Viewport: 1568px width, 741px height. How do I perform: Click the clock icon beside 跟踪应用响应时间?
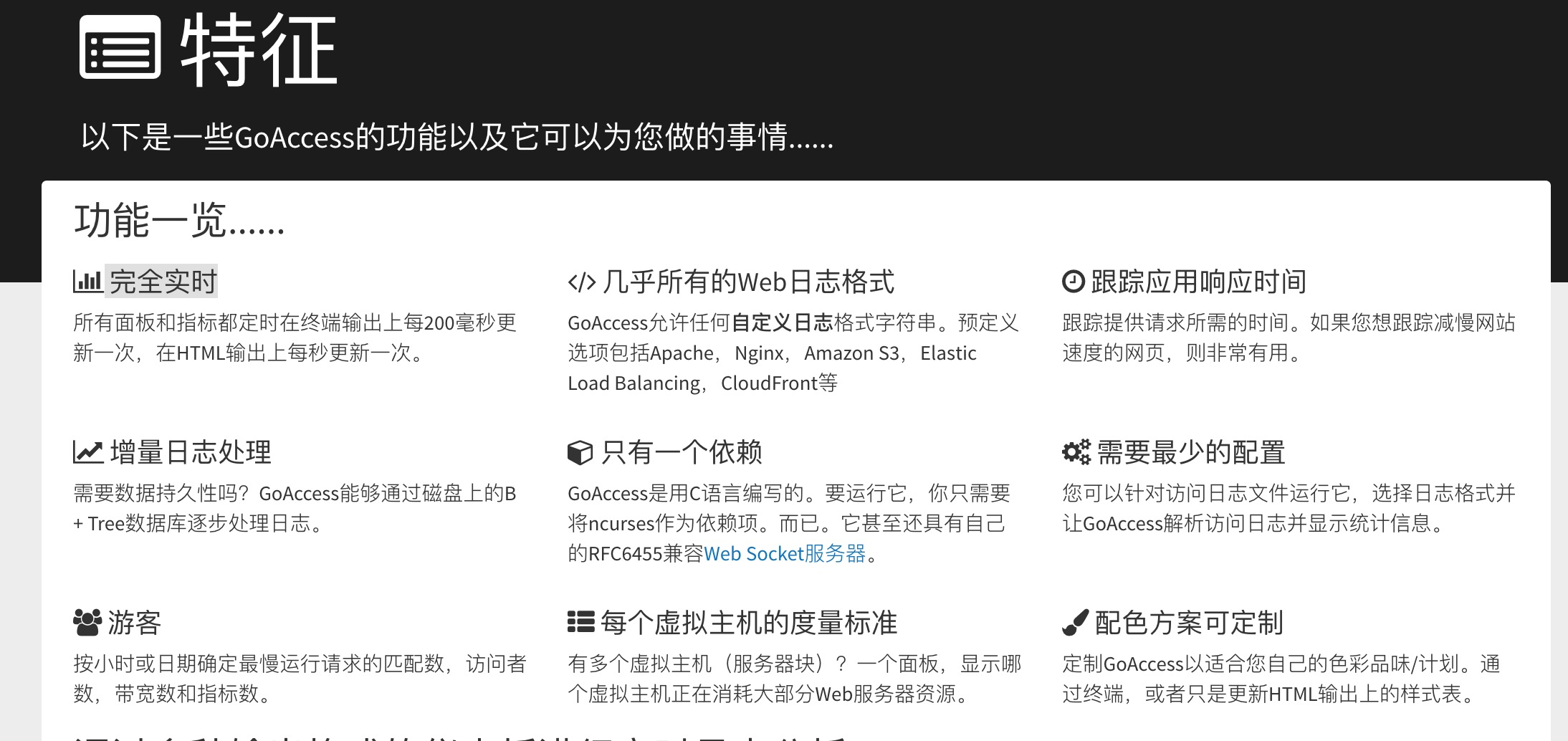click(1073, 282)
